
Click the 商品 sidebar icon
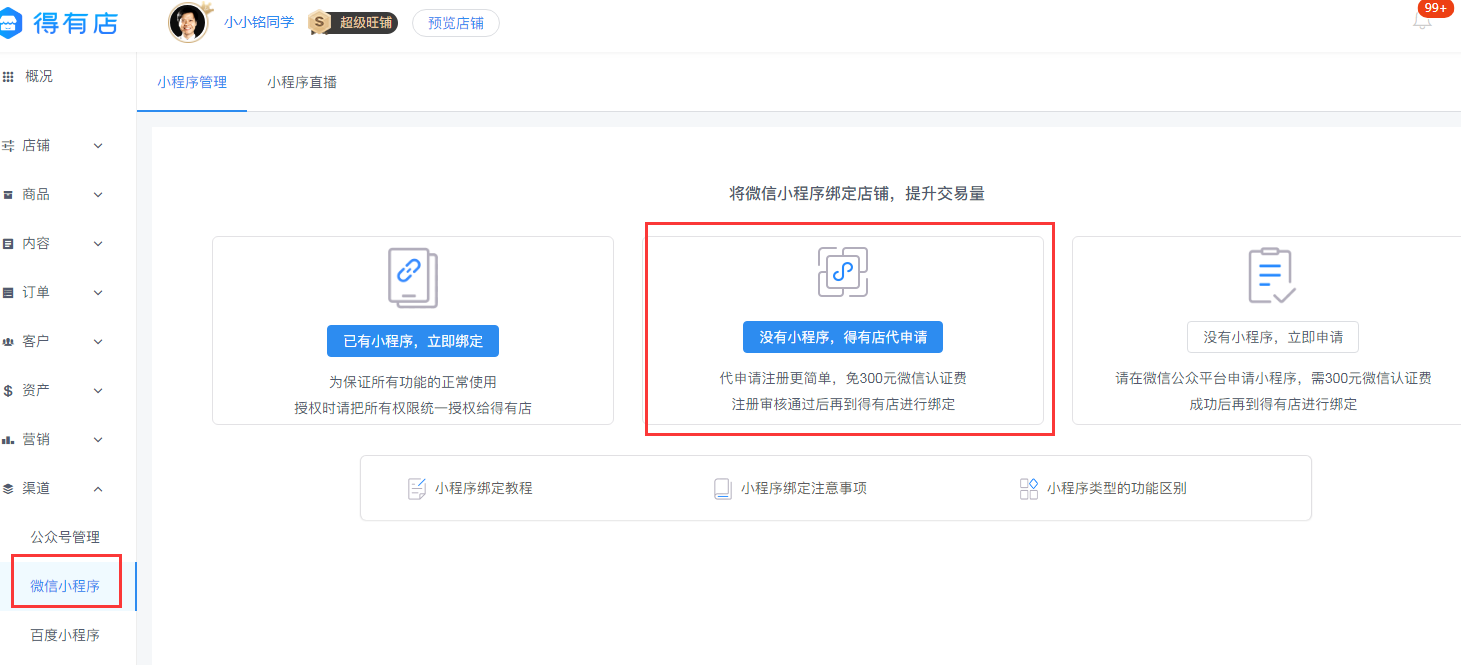click(x=8, y=195)
